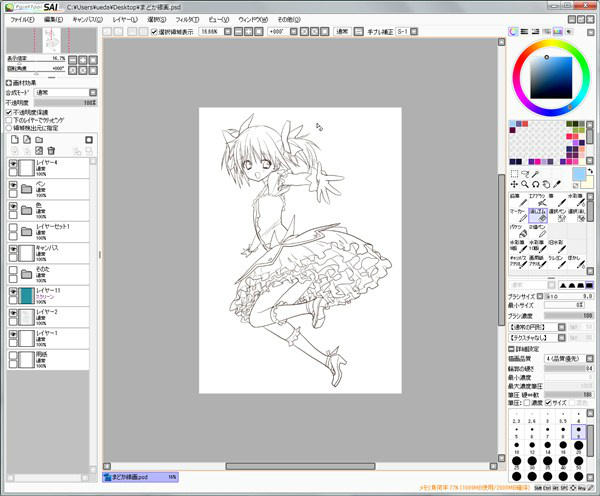Open the stabilizer S-1 dropdown
600x496 pixels.
pos(414,32)
